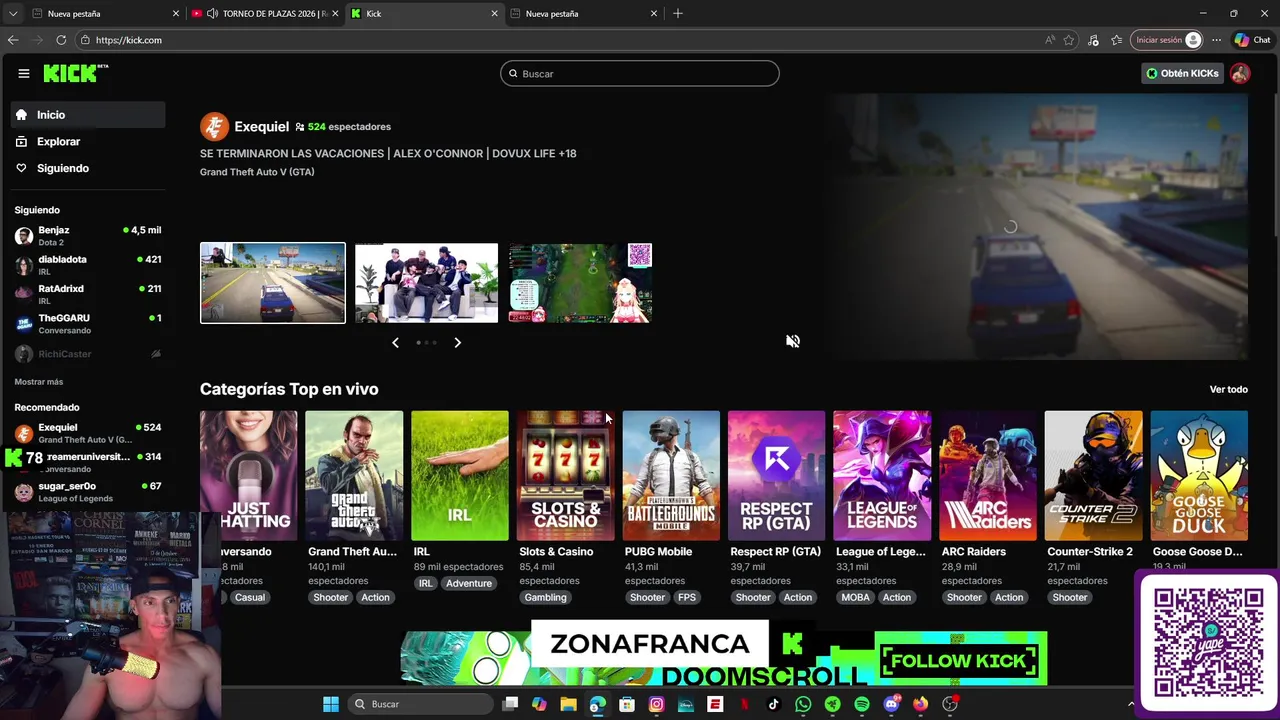Image resolution: width=1280 pixels, height=720 pixels.
Task: Go to next featured streams
Action: 457,342
